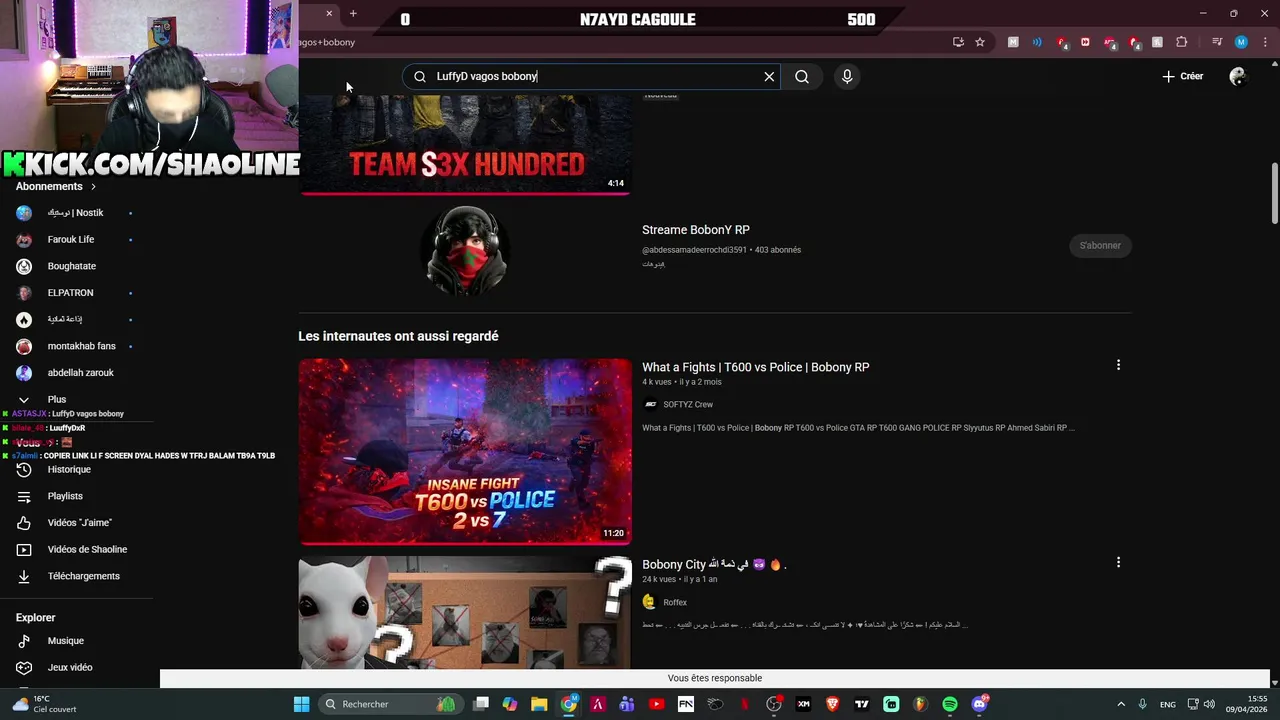
Task: Click the magnifier search button
Action: 802,76
